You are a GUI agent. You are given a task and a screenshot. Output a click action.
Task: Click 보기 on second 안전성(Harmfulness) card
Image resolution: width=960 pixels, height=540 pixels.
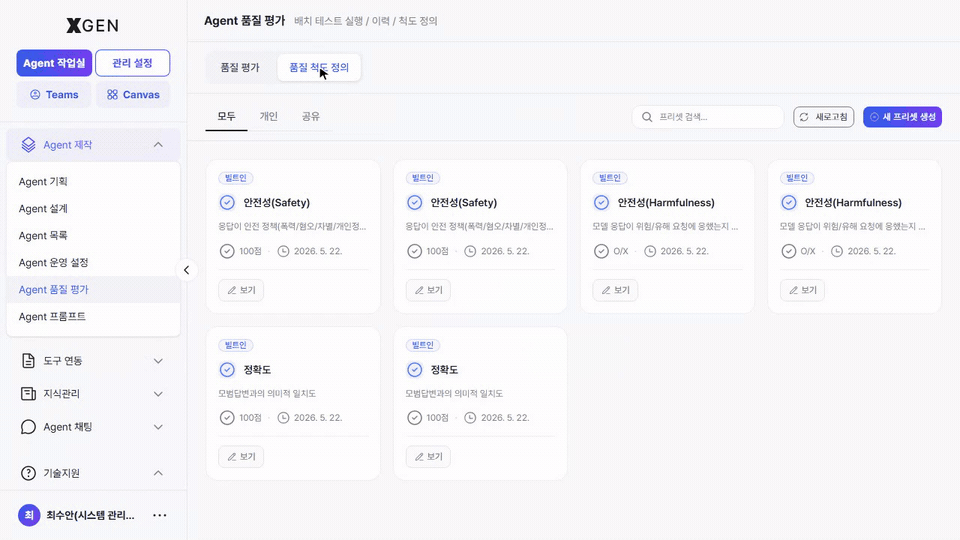(803, 290)
